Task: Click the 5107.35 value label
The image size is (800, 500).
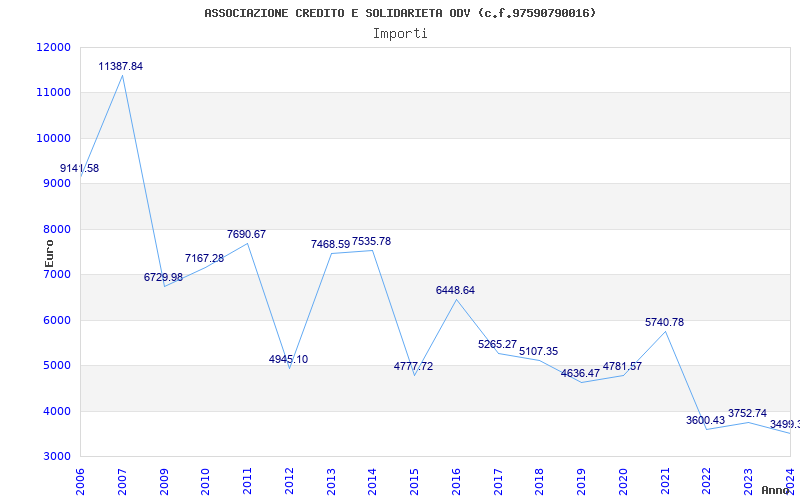Action: click(x=539, y=352)
